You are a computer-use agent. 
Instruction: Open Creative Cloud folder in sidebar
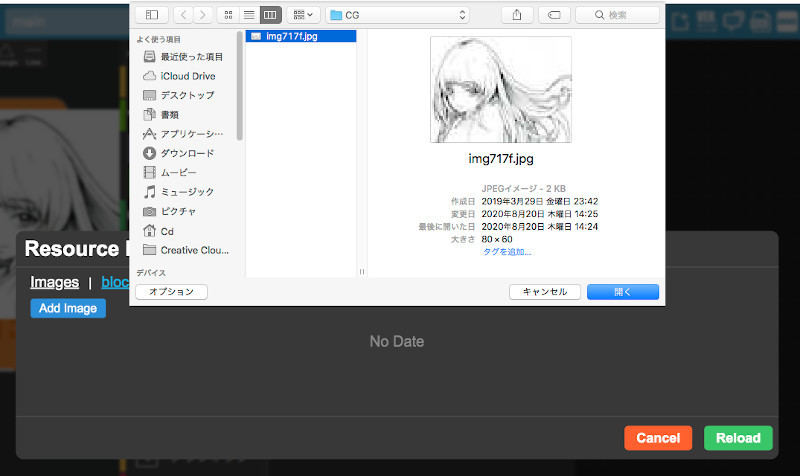[x=194, y=250]
